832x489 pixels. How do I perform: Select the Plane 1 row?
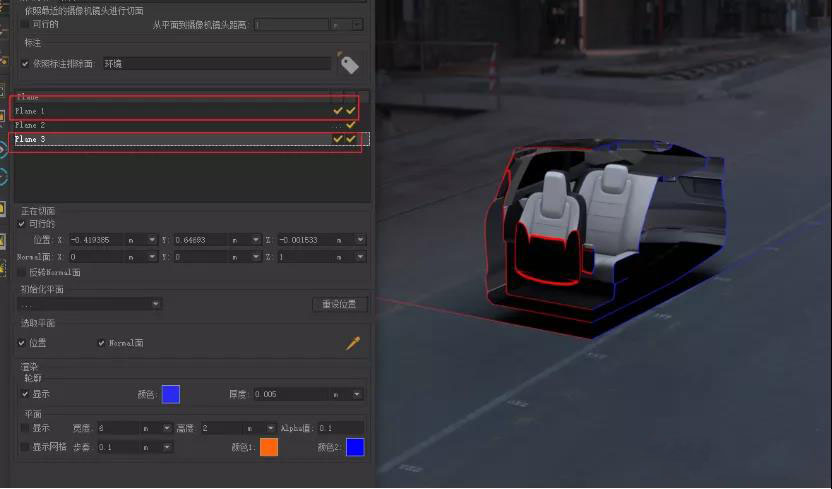pyautogui.click(x=150, y=110)
